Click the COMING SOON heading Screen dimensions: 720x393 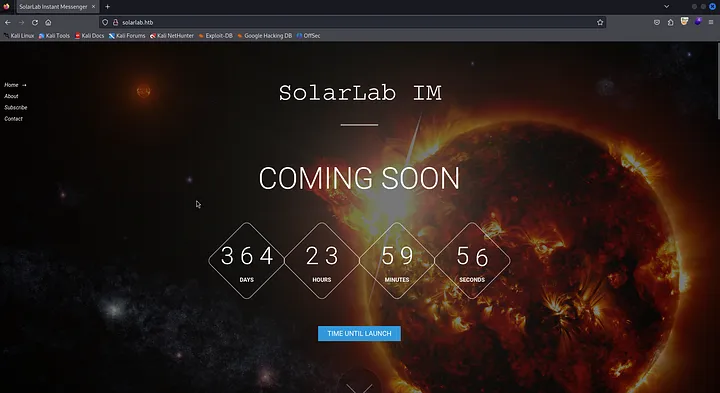click(359, 178)
